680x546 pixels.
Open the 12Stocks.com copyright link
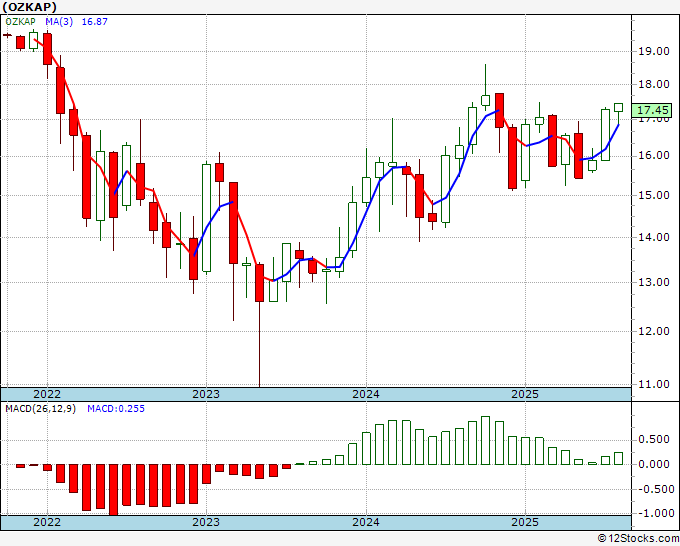[638, 539]
